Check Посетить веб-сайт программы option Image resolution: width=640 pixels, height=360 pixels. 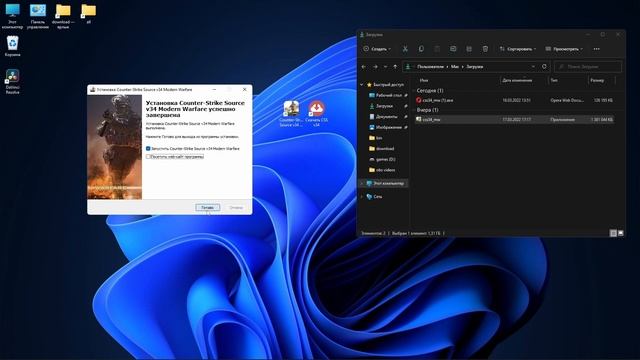[148, 156]
